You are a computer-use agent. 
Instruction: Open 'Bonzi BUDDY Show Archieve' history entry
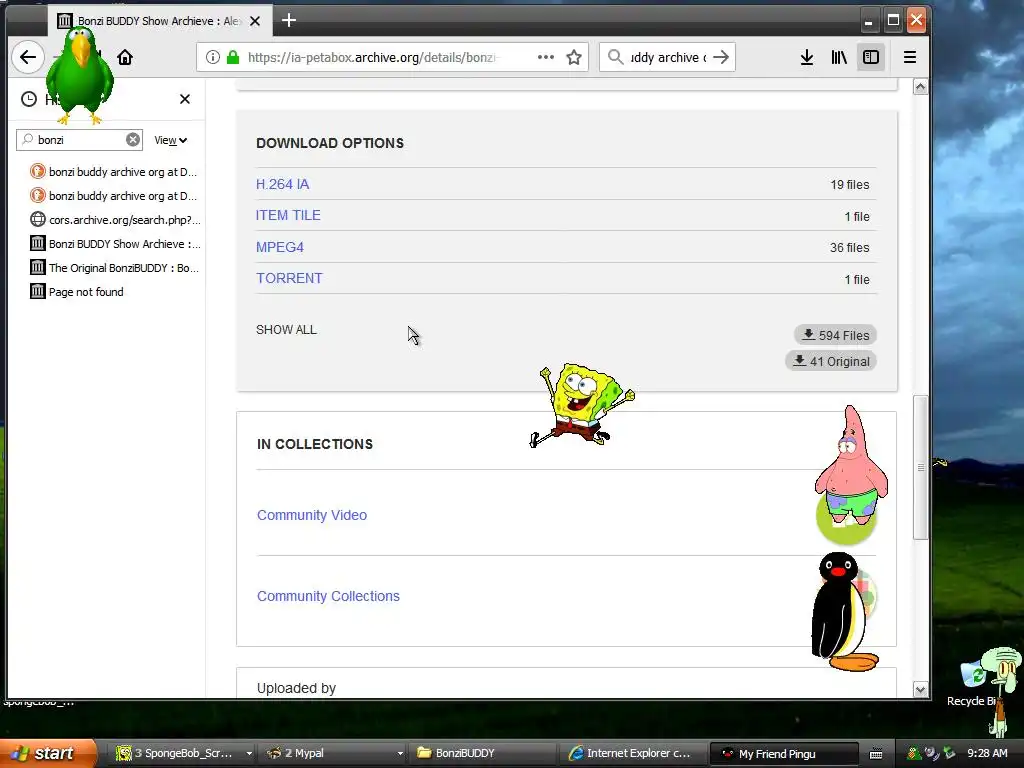pos(115,244)
